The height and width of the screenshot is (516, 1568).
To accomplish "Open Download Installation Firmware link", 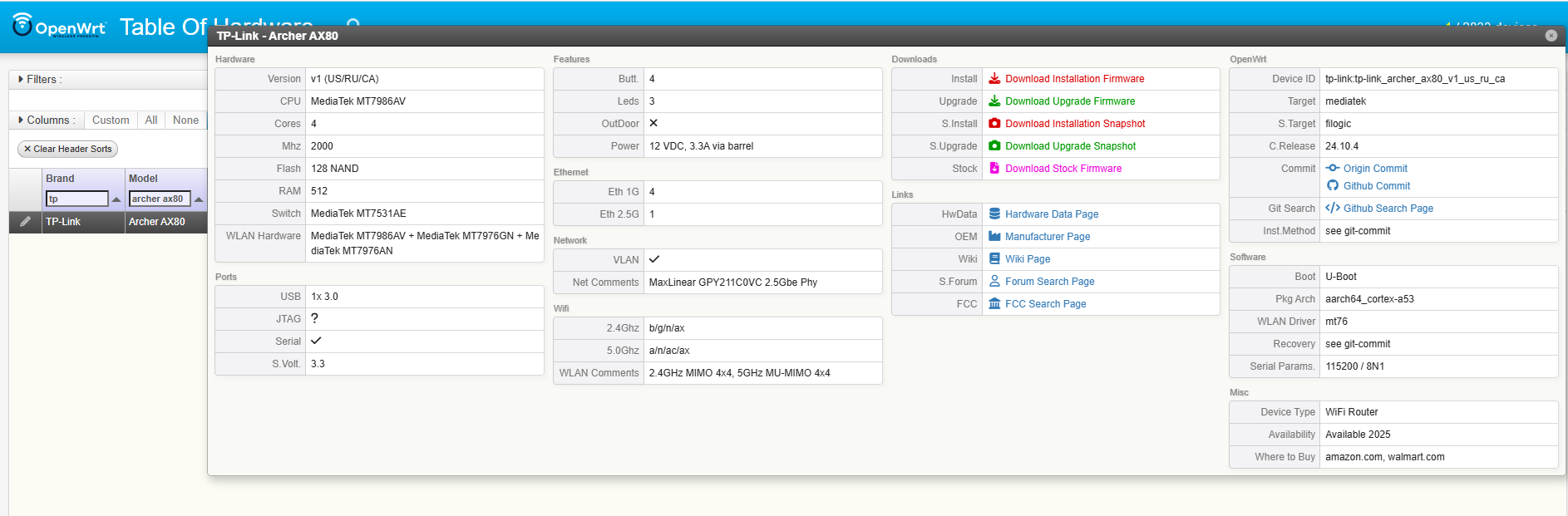I will pyautogui.click(x=1074, y=79).
